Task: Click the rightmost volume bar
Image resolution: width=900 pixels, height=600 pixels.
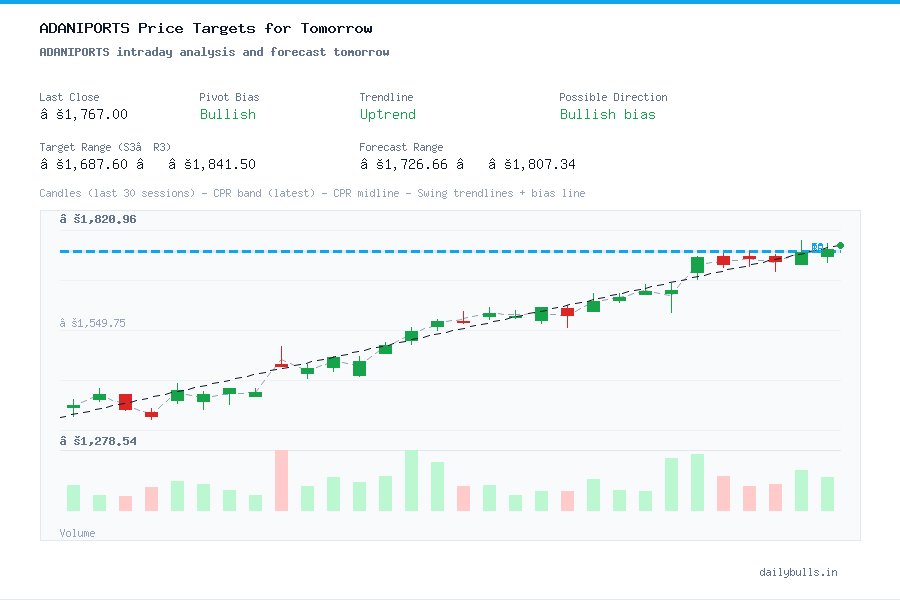Action: point(827,494)
